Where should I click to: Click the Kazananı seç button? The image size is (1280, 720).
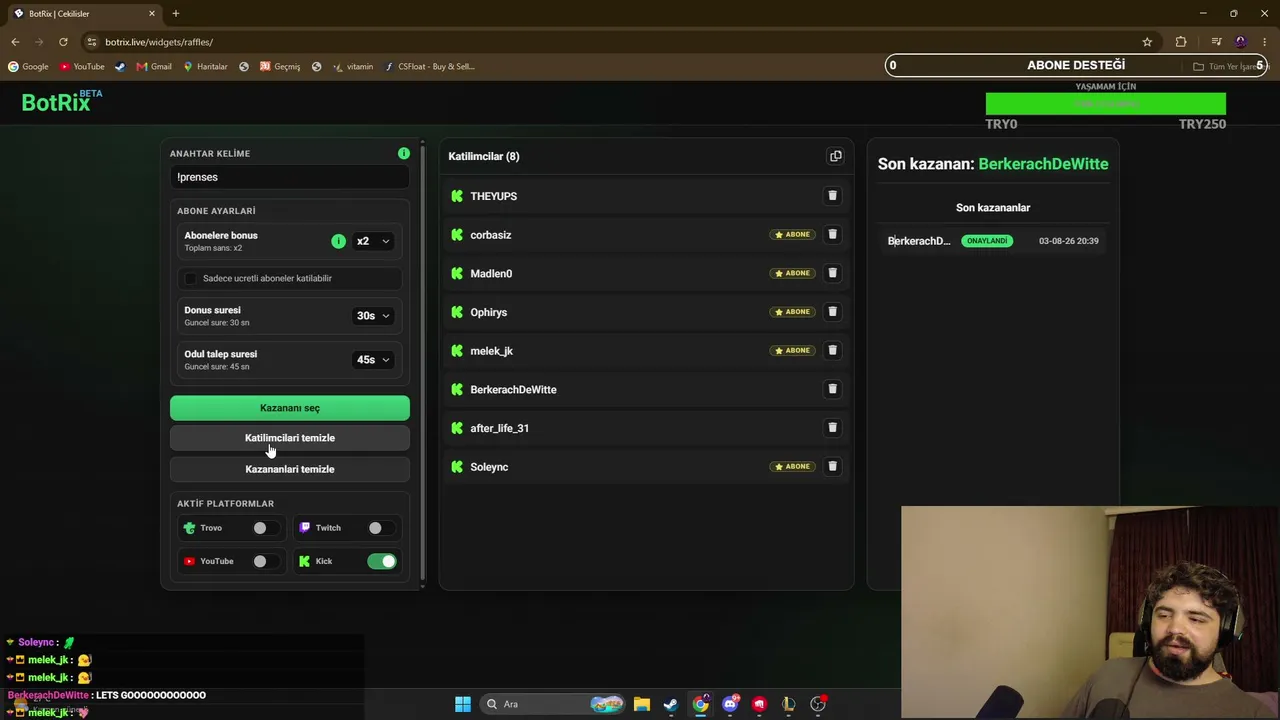[x=290, y=408]
